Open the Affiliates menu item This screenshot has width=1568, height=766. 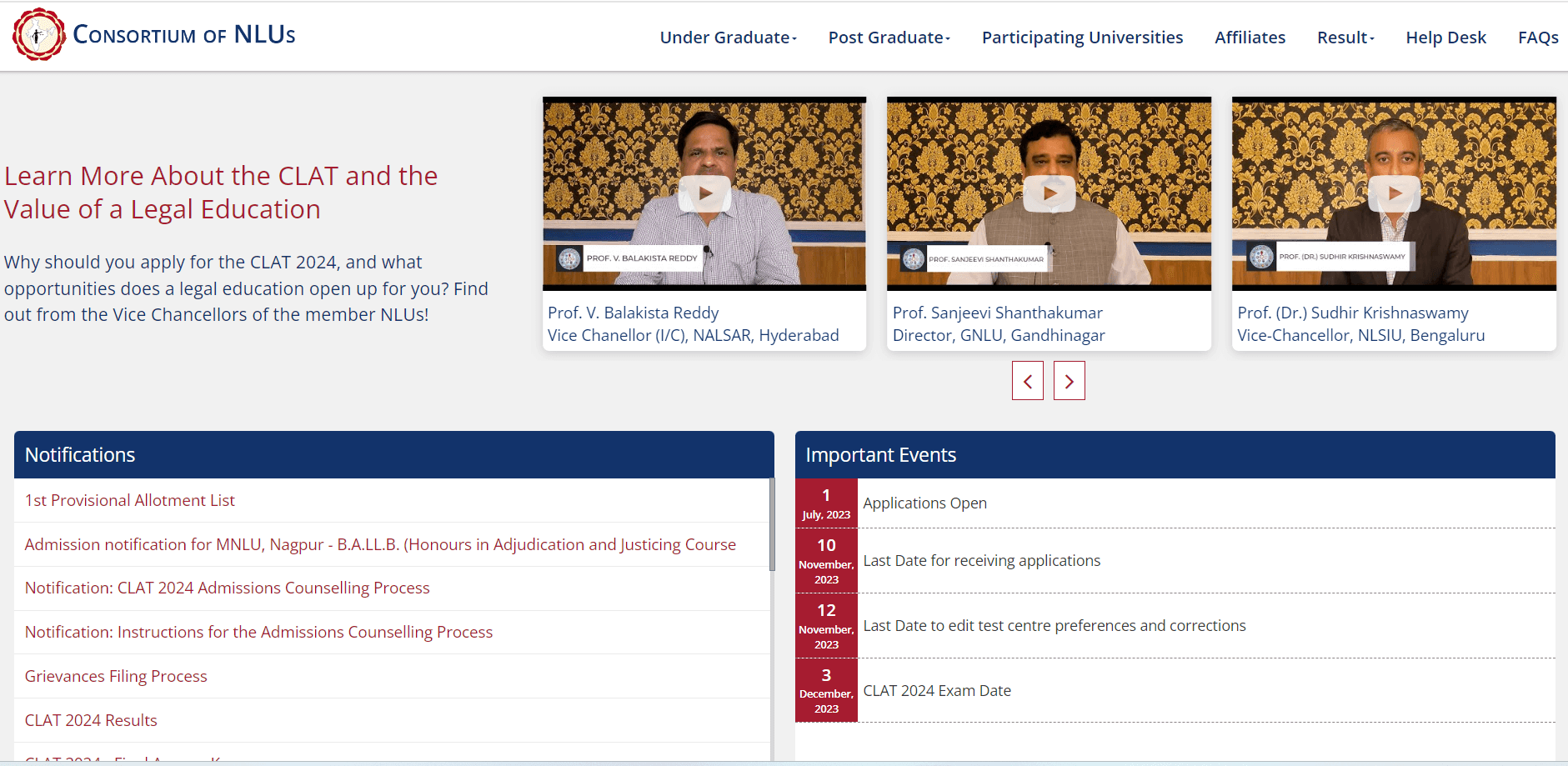click(x=1250, y=38)
